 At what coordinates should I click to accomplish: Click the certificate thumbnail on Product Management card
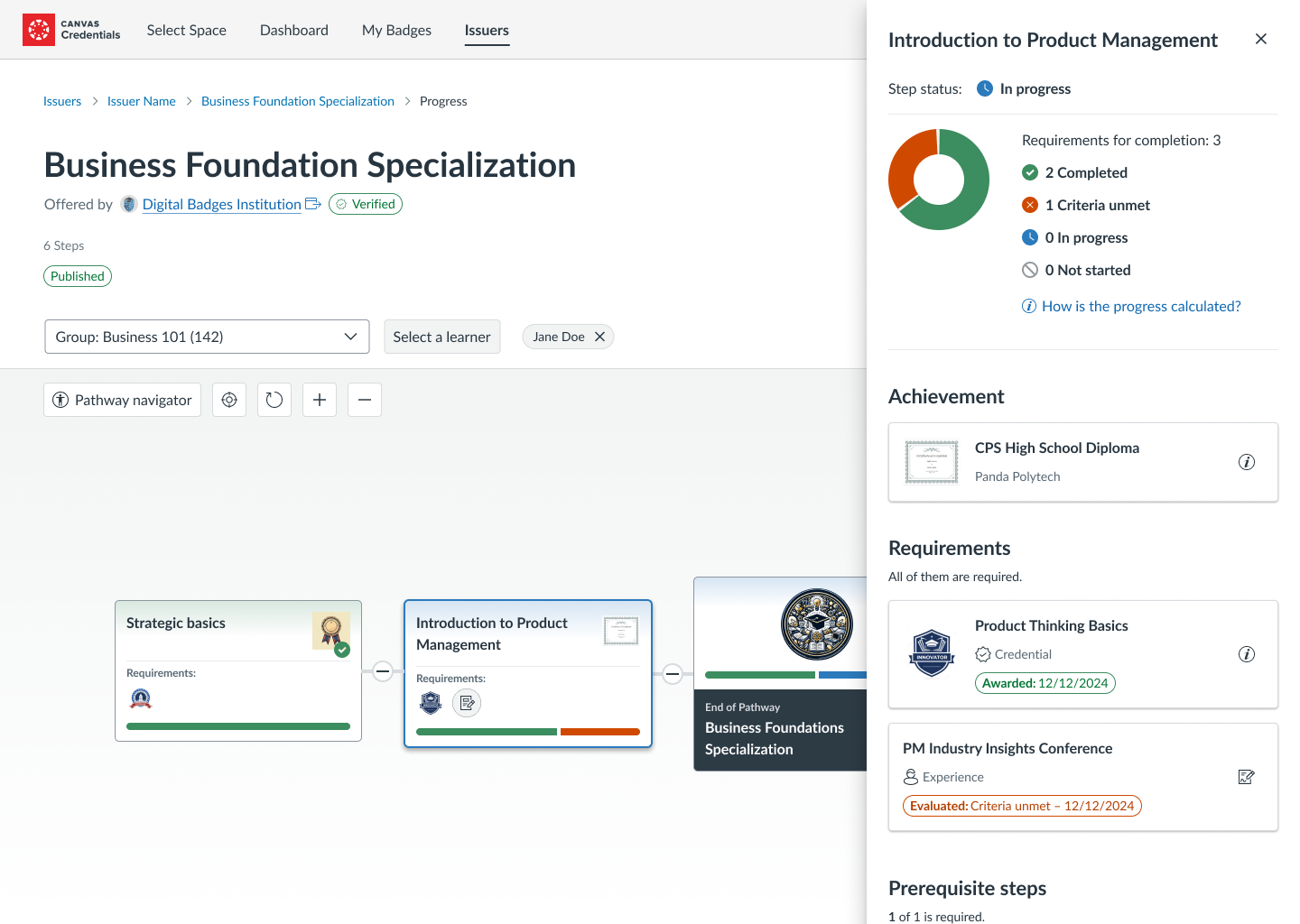click(x=621, y=631)
